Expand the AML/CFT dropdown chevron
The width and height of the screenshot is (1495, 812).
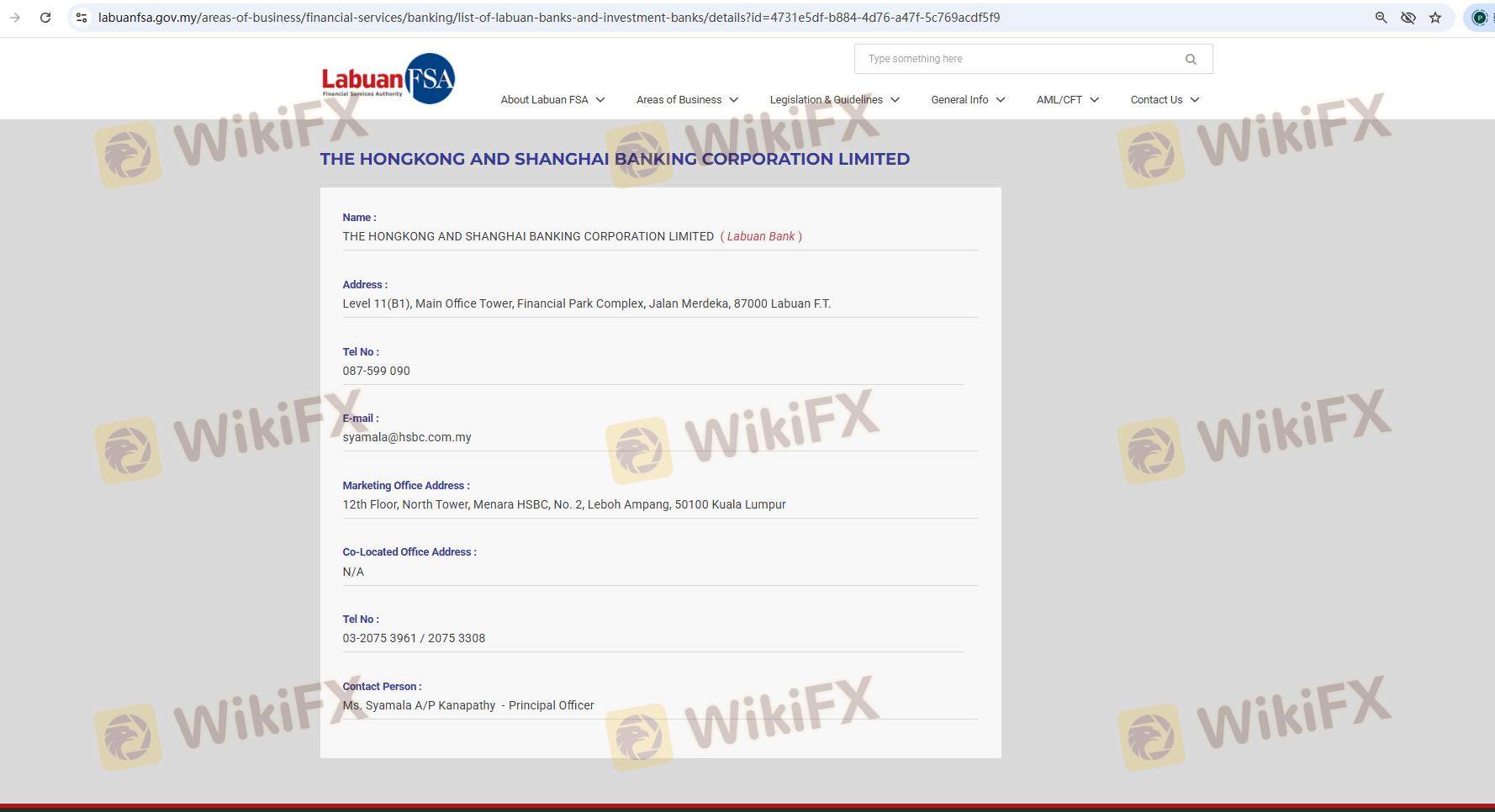1094,99
